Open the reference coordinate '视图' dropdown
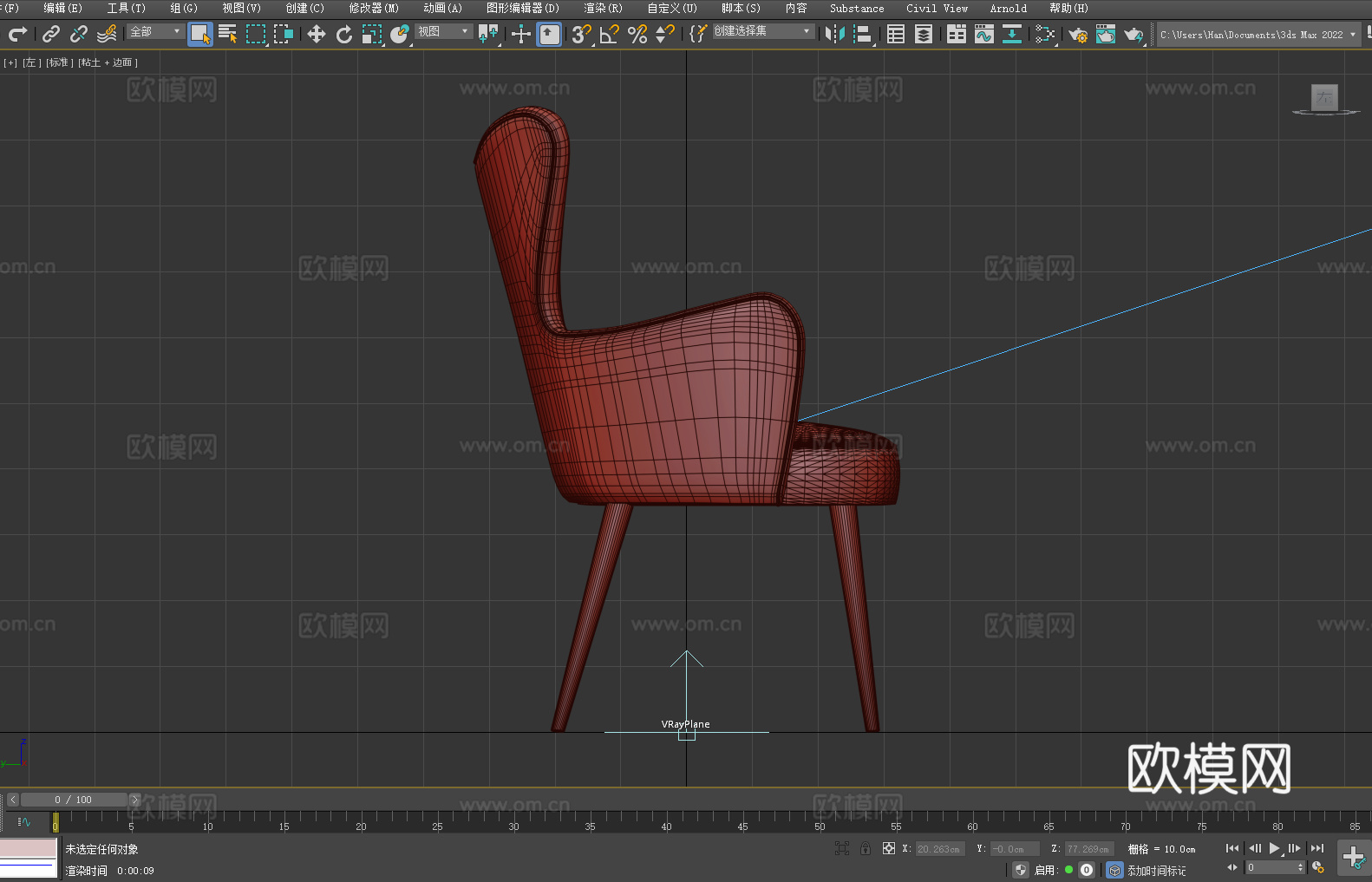Image resolution: width=1372 pixels, height=882 pixels. click(x=443, y=31)
